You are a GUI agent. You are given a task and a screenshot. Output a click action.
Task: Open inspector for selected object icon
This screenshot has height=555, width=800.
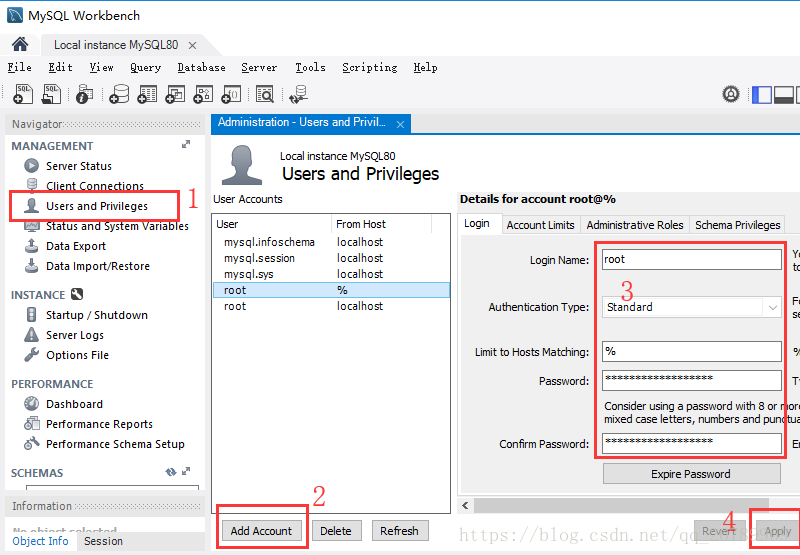[84, 94]
